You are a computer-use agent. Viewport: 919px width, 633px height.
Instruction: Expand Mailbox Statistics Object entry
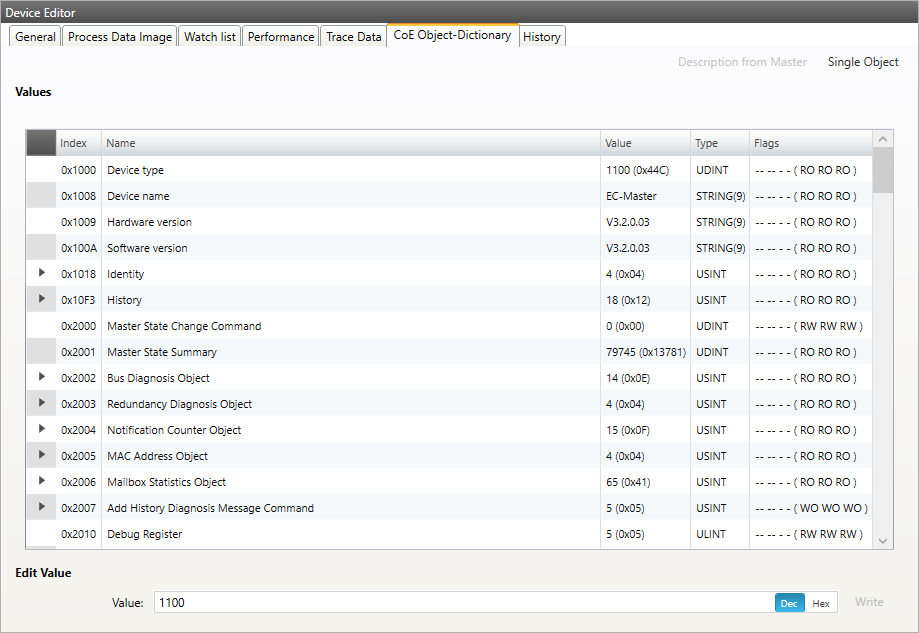point(42,481)
